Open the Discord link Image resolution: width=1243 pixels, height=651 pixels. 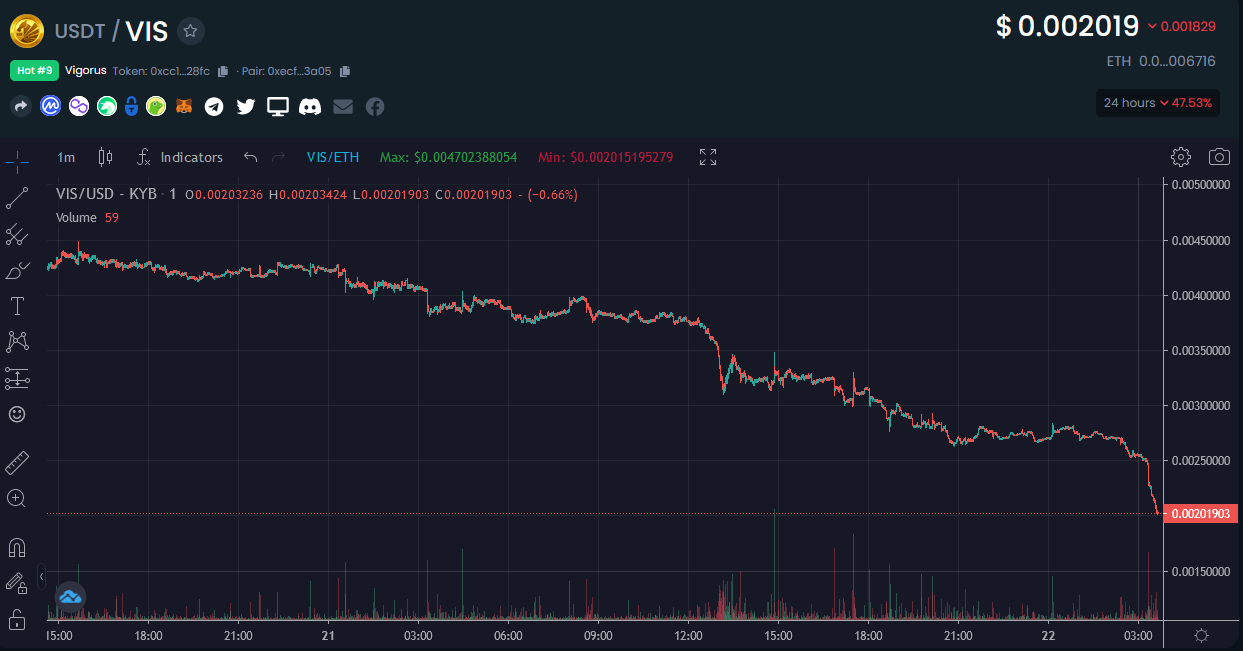point(310,106)
